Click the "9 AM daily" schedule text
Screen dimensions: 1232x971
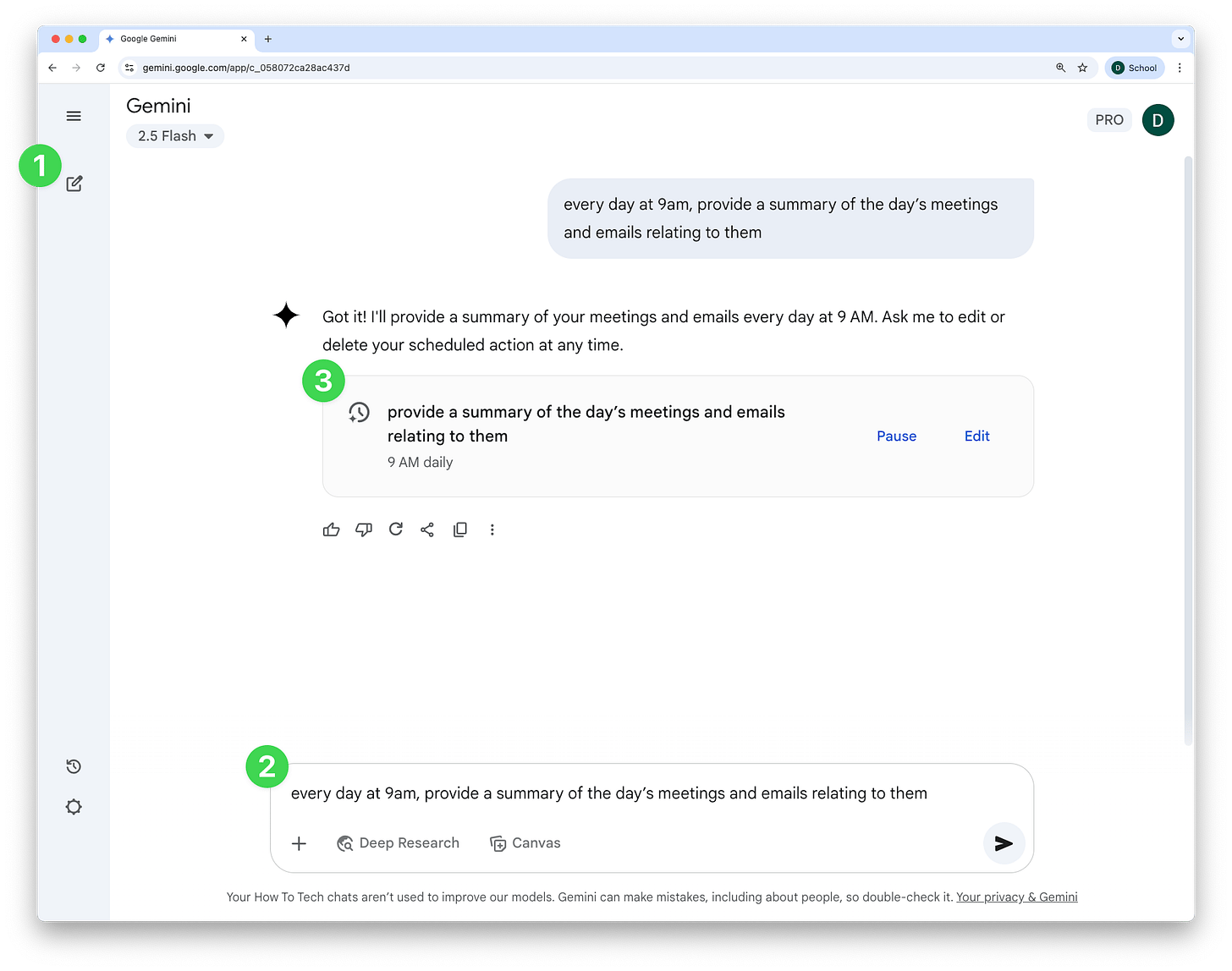point(421,463)
